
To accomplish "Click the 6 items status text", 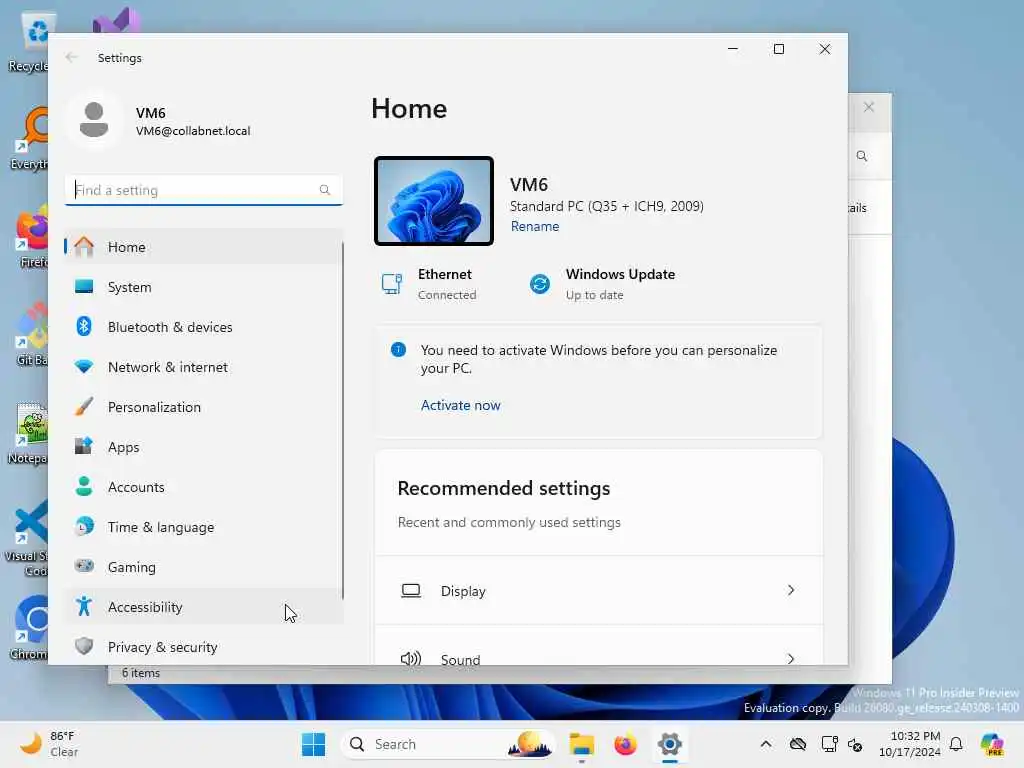I will click(140, 673).
